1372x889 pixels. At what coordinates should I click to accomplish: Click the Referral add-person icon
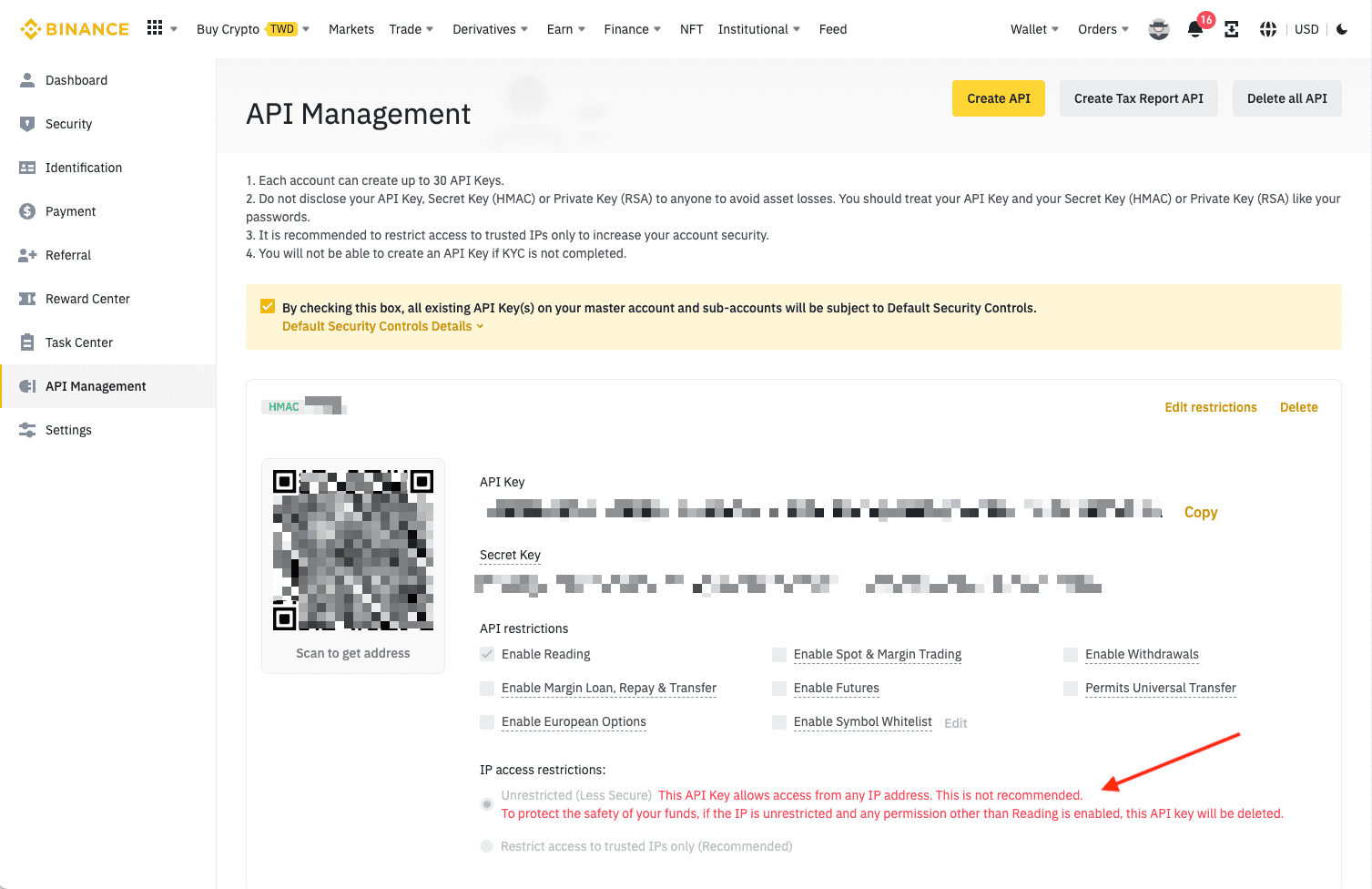(27, 255)
